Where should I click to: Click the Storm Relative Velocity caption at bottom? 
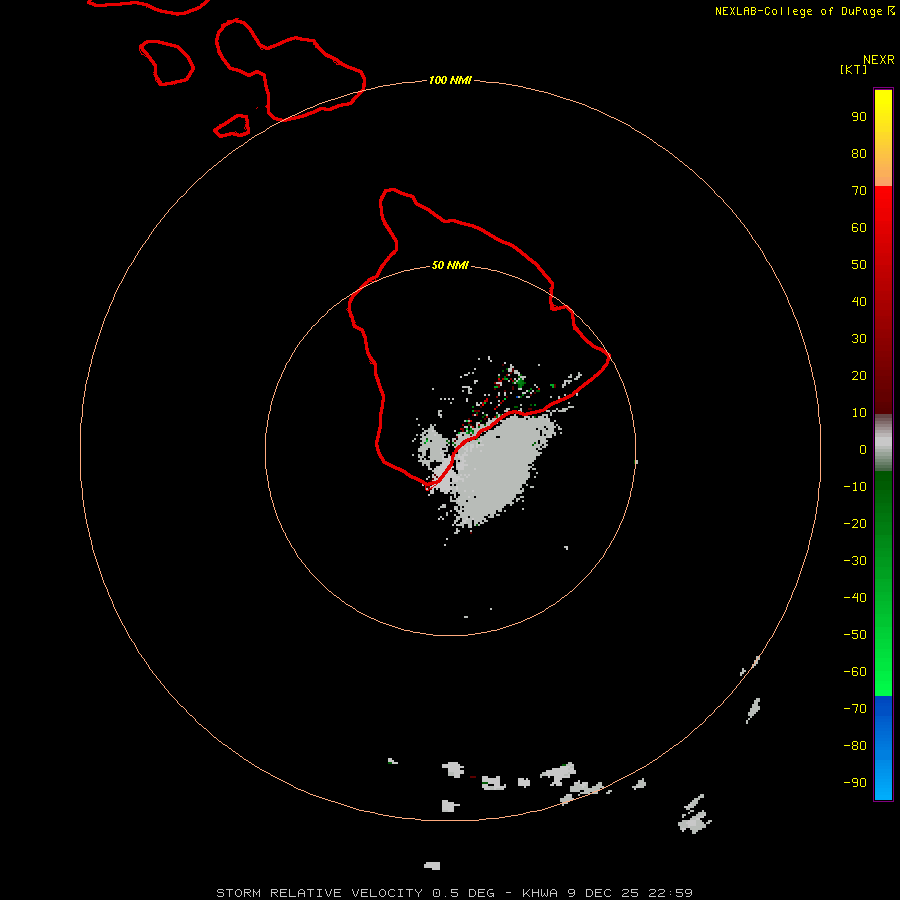454,893
